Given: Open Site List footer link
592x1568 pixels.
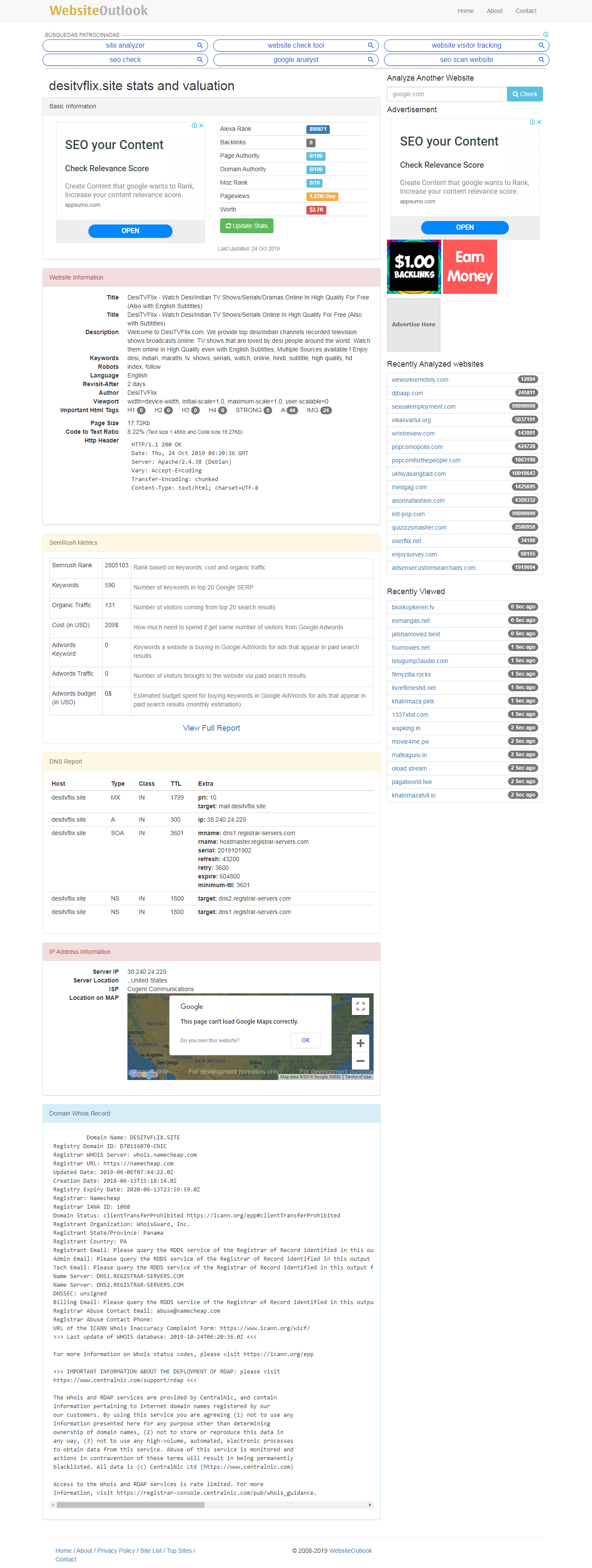Looking at the screenshot, I should (151, 1550).
